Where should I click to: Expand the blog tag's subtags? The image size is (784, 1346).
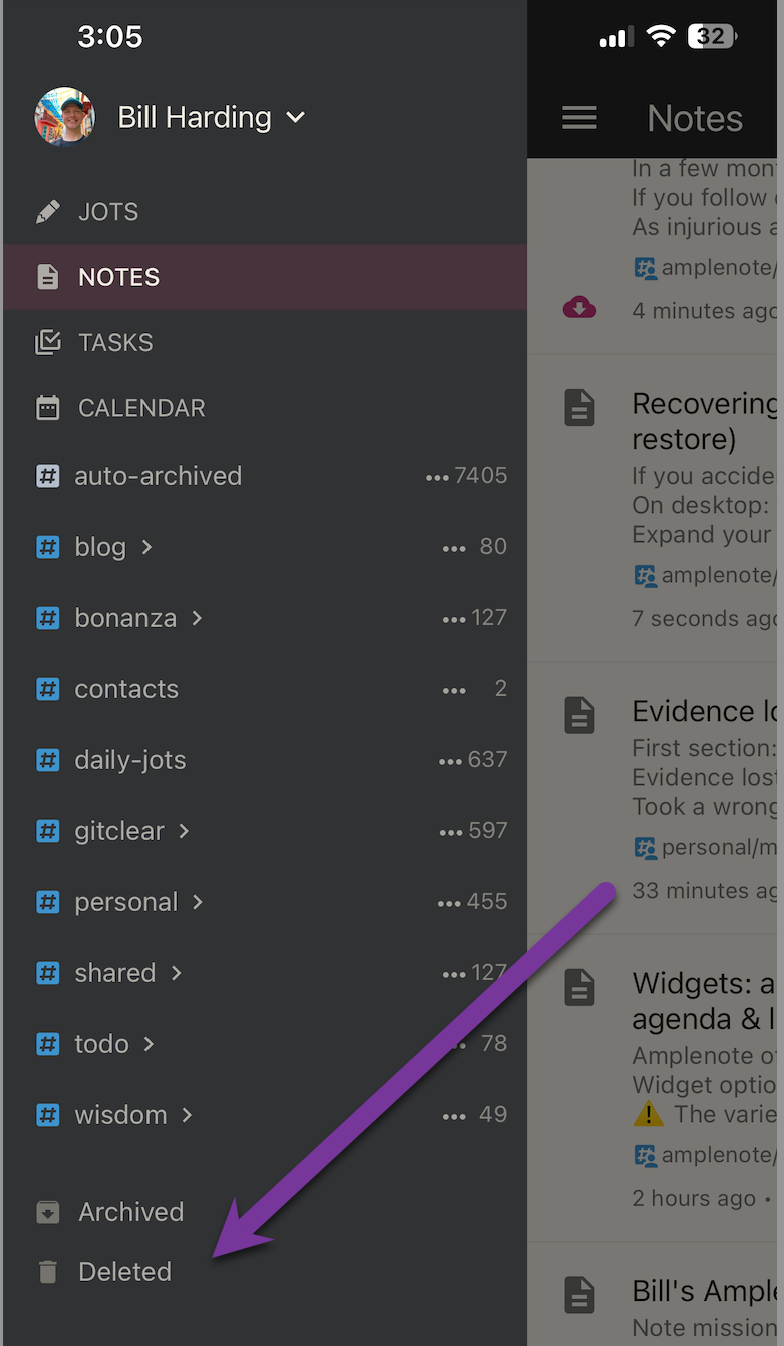click(x=144, y=547)
